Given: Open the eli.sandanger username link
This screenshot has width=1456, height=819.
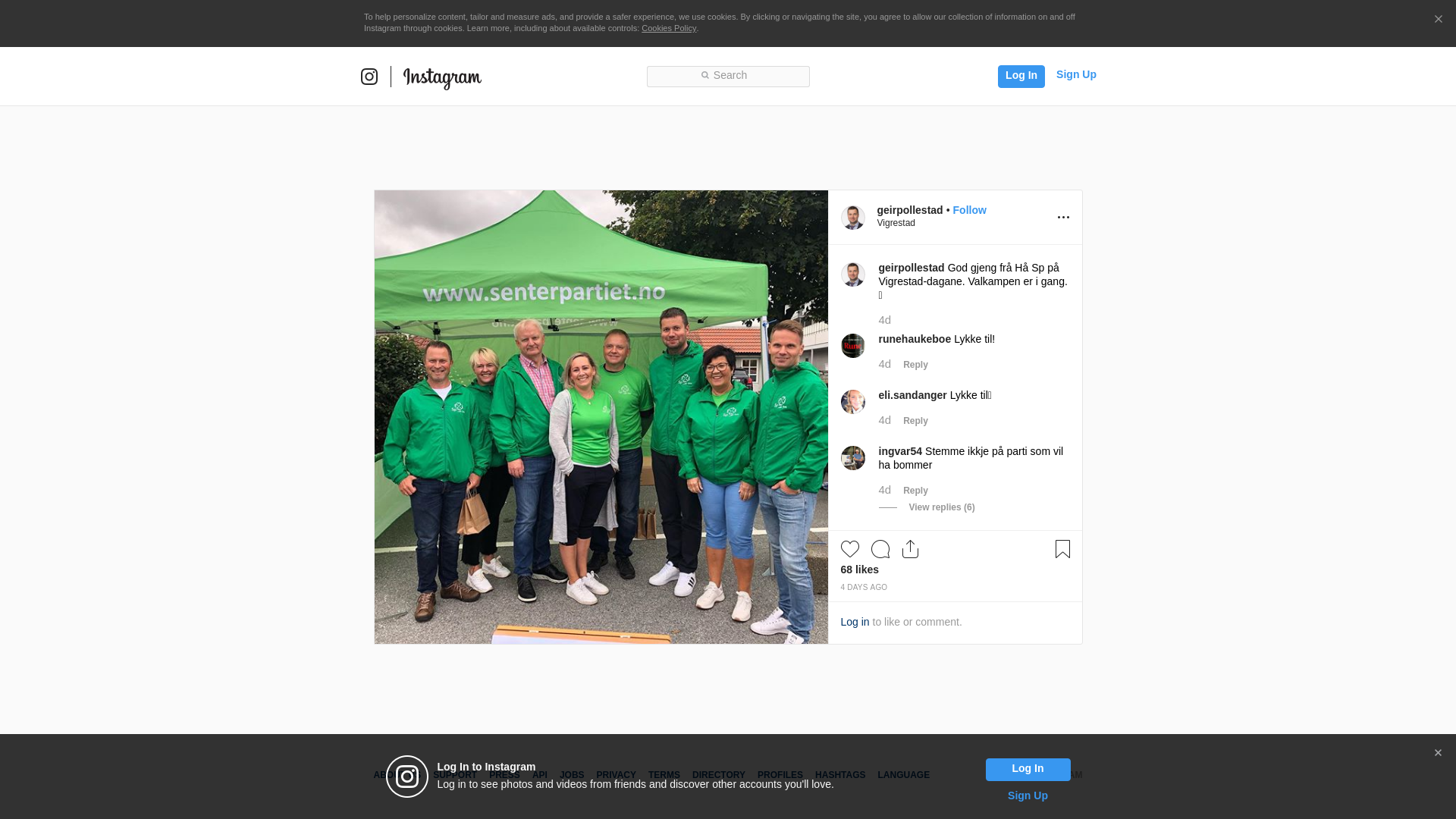Looking at the screenshot, I should (913, 395).
